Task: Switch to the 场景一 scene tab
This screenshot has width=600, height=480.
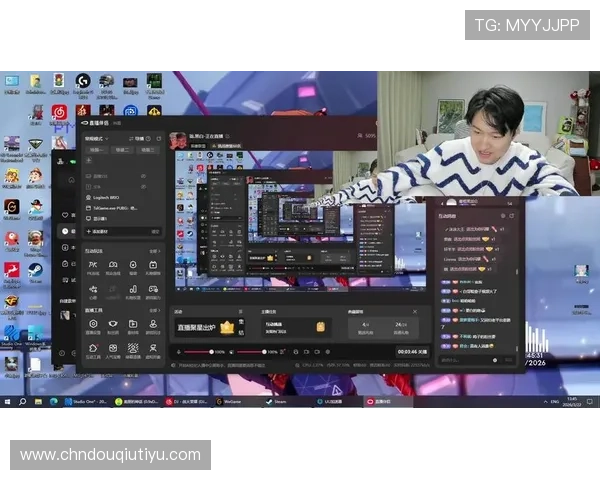Action: click(x=98, y=150)
